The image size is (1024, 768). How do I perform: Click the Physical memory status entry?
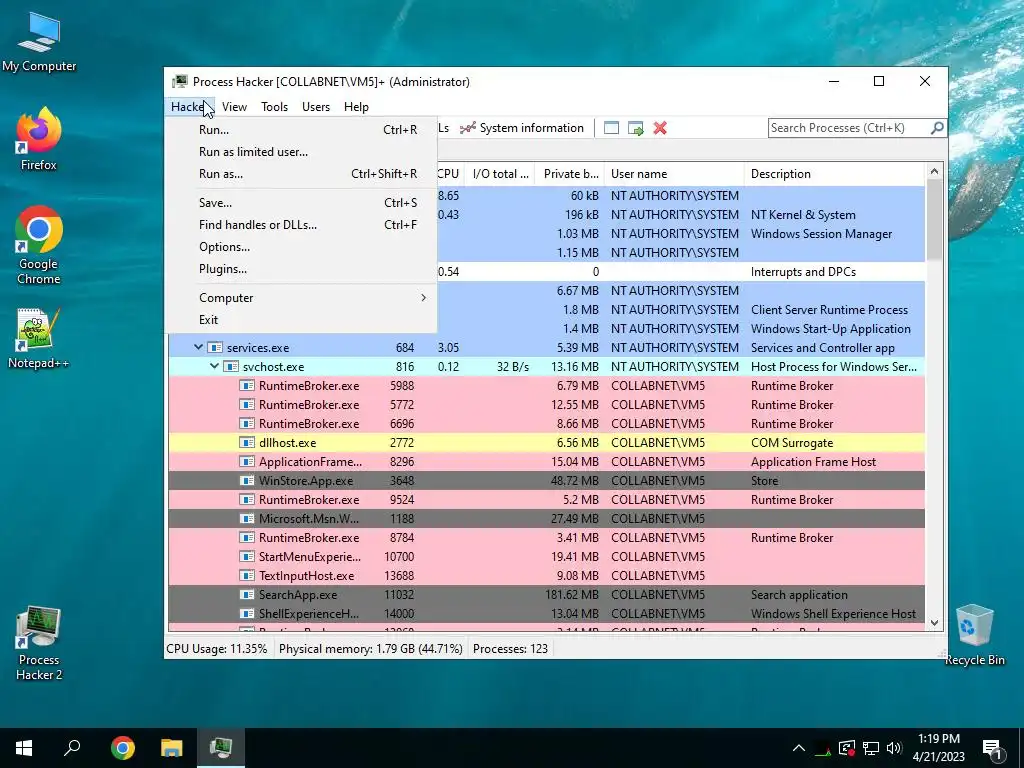(370, 649)
